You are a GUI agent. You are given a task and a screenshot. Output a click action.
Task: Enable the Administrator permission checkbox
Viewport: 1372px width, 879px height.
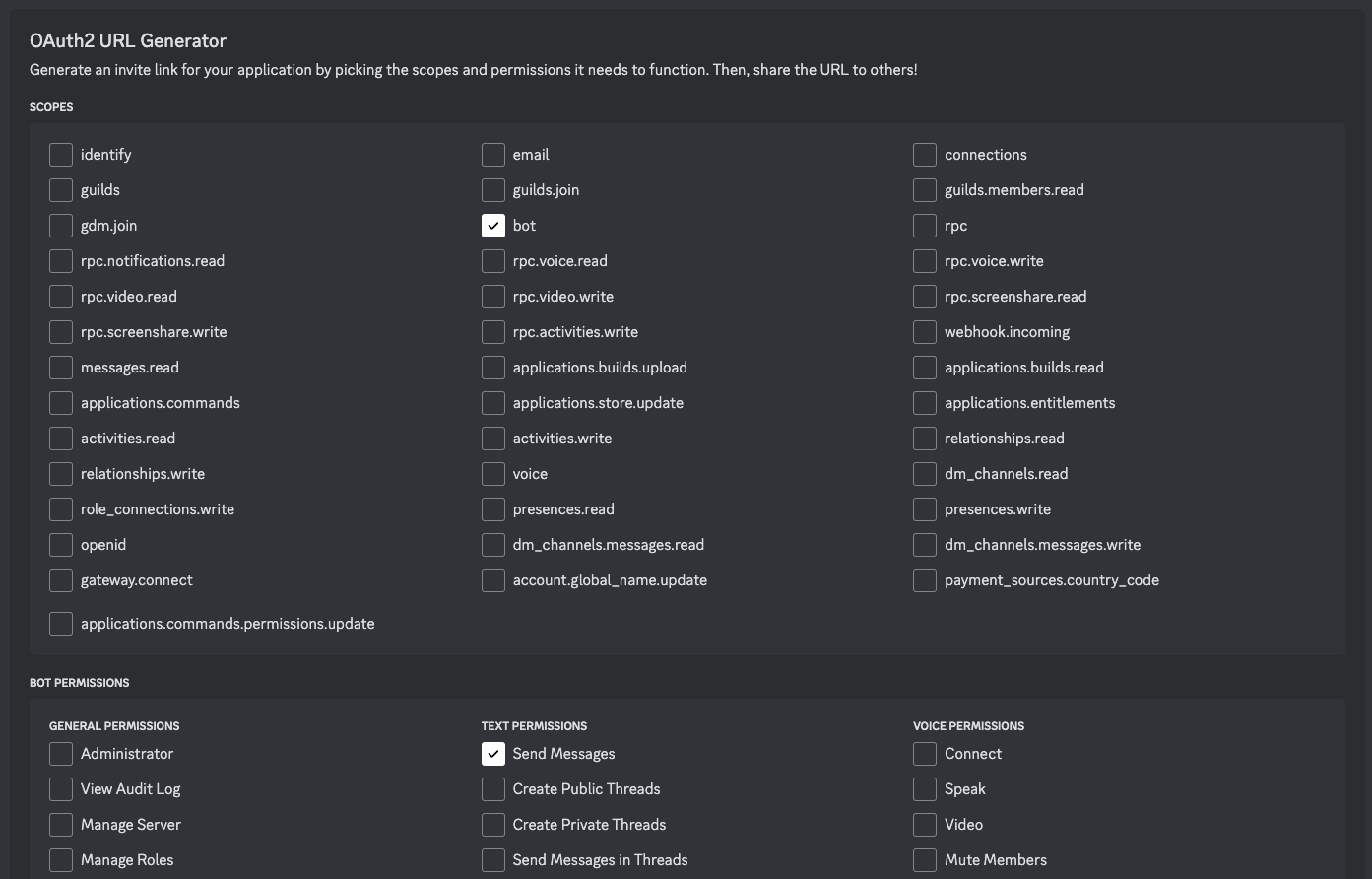coord(61,754)
